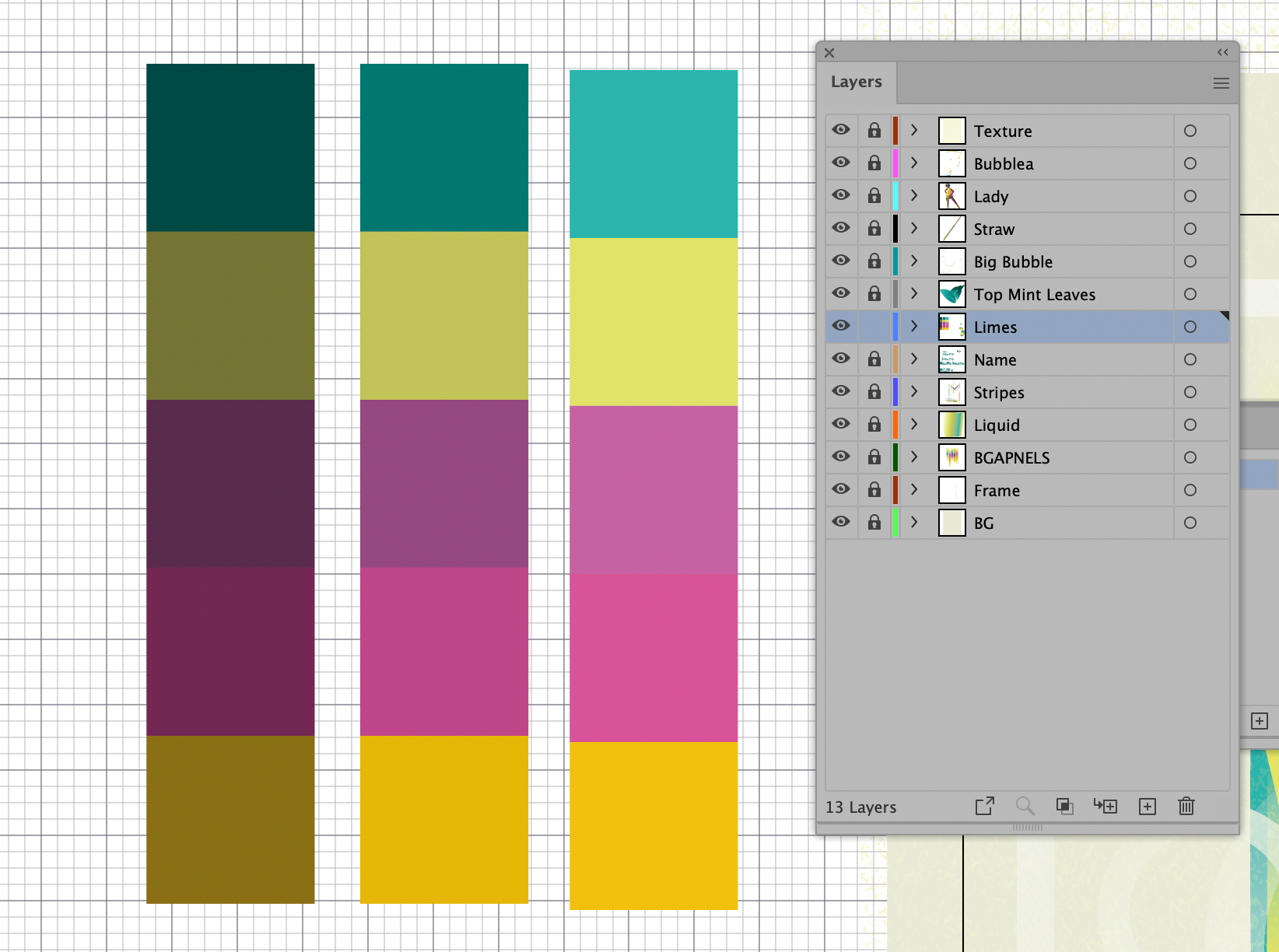The height and width of the screenshot is (952, 1279).
Task: Hide the Lady layer
Action: (841, 195)
